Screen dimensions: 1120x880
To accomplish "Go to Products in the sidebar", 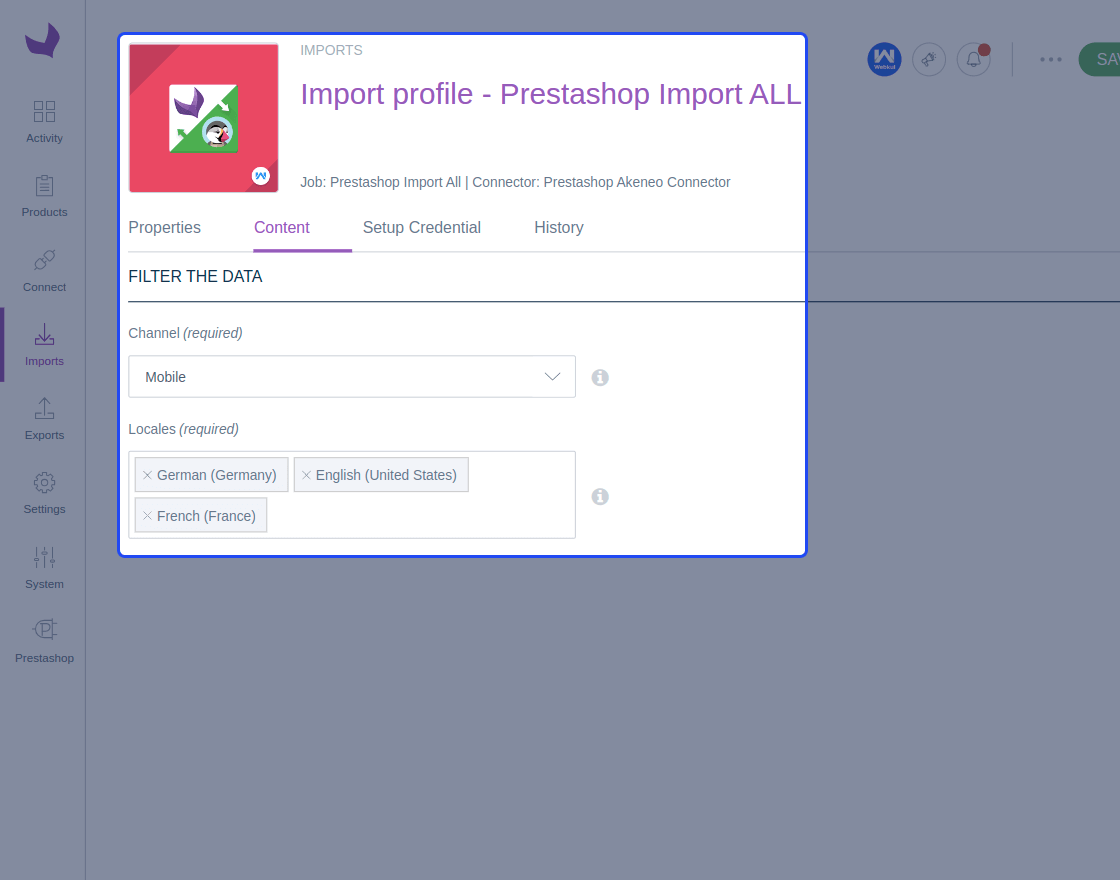I will click(x=44, y=196).
